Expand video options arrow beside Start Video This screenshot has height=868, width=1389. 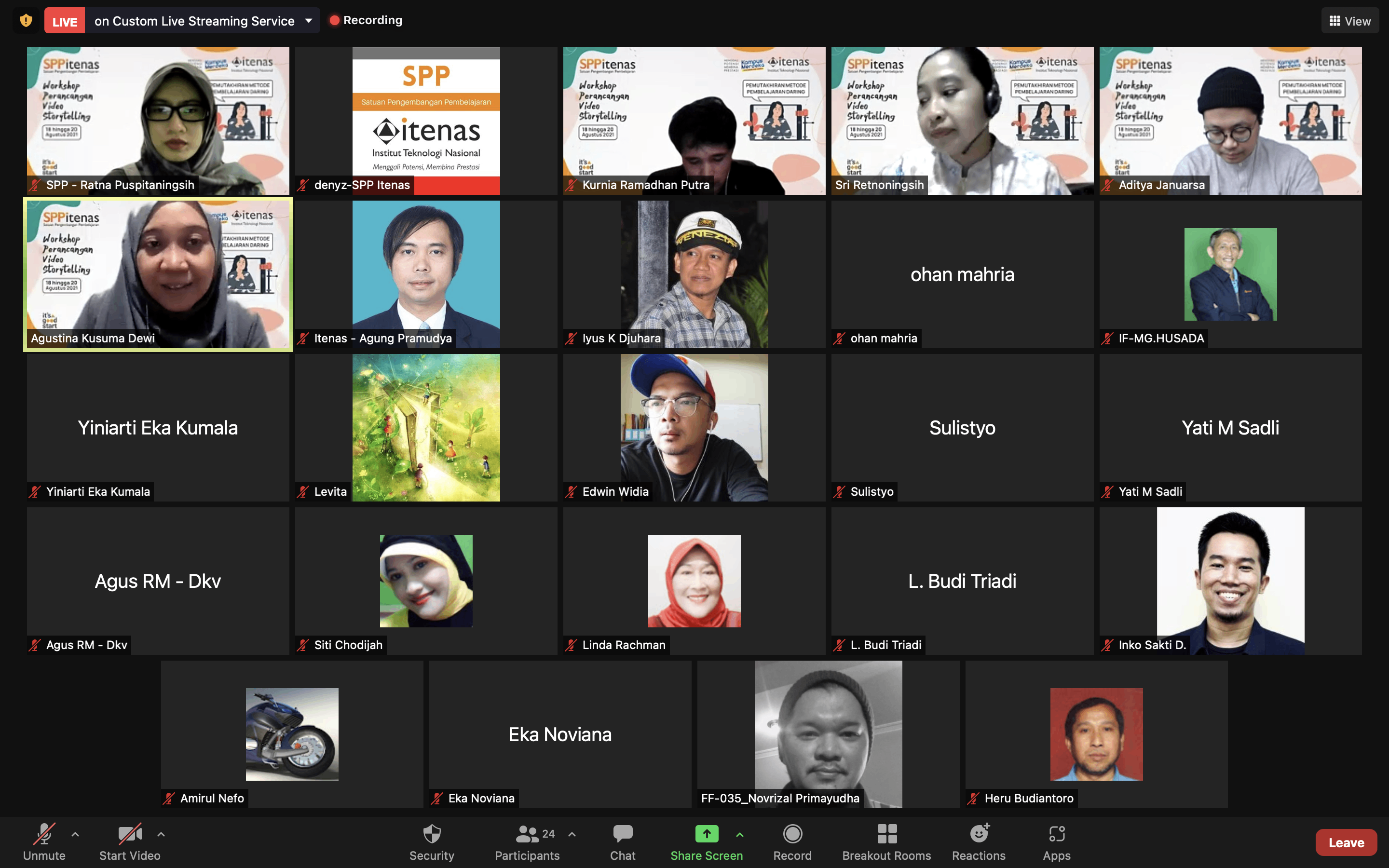(x=161, y=834)
